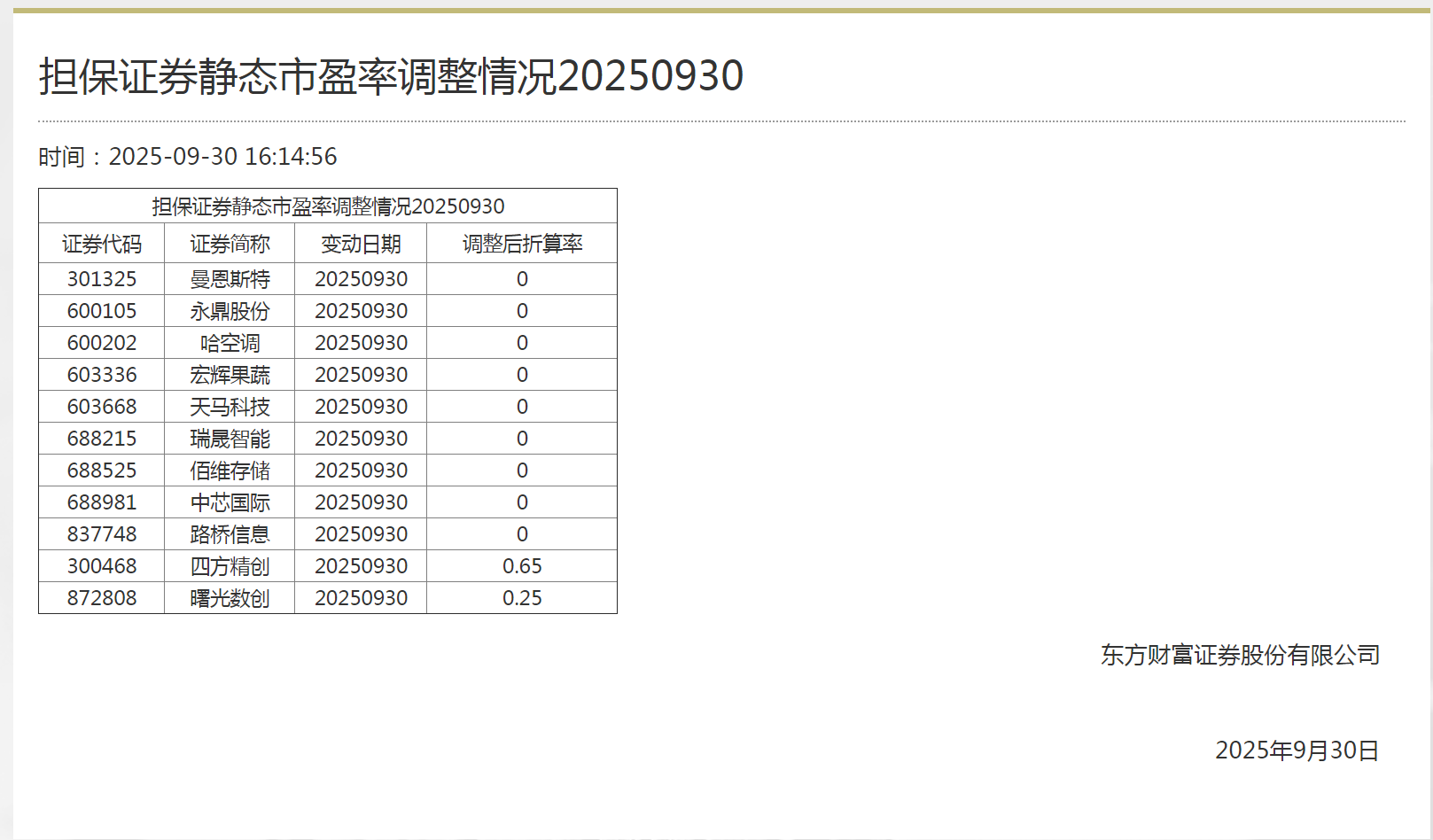Click the 0.25 rate for 曙光数创
The image size is (1433, 840).
click(x=522, y=598)
